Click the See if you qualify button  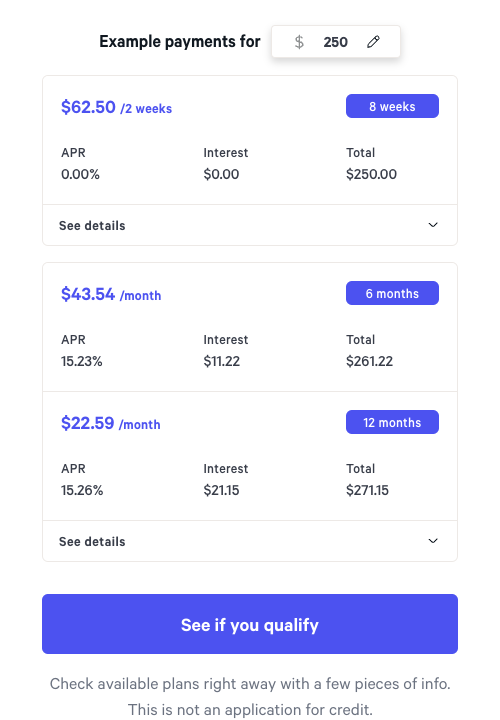[x=250, y=624]
